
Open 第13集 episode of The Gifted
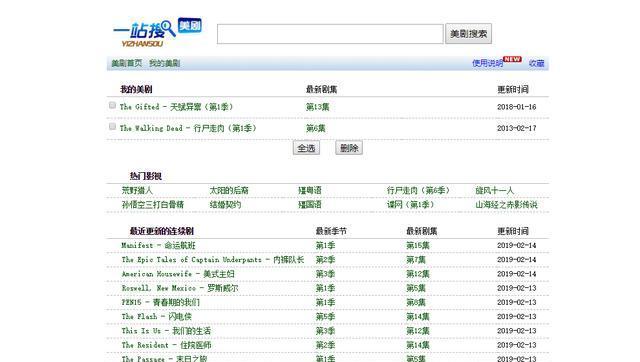(318, 107)
